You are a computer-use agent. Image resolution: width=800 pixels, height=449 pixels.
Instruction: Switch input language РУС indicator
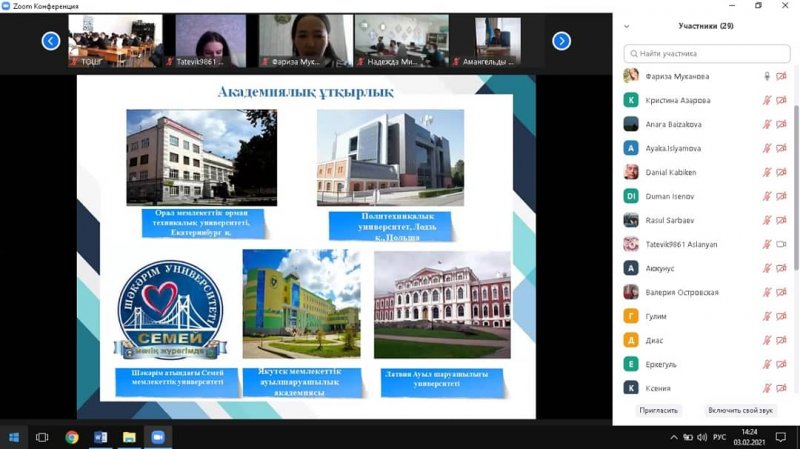(x=719, y=437)
